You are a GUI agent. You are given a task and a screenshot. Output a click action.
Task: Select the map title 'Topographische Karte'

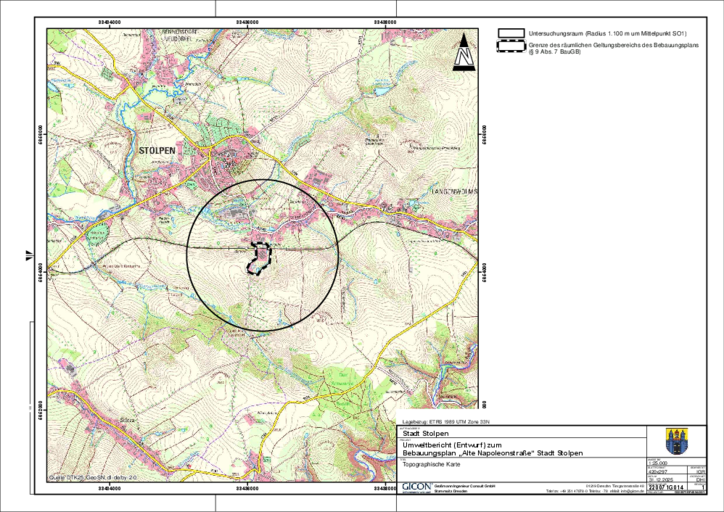click(431, 465)
